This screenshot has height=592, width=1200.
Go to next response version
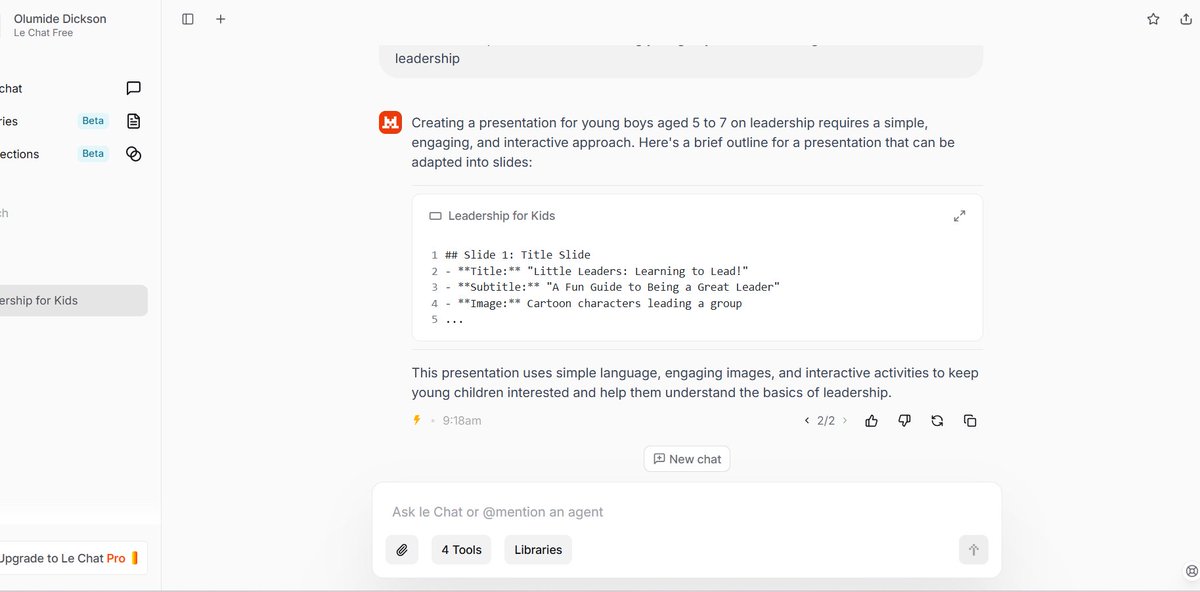pyautogui.click(x=845, y=421)
